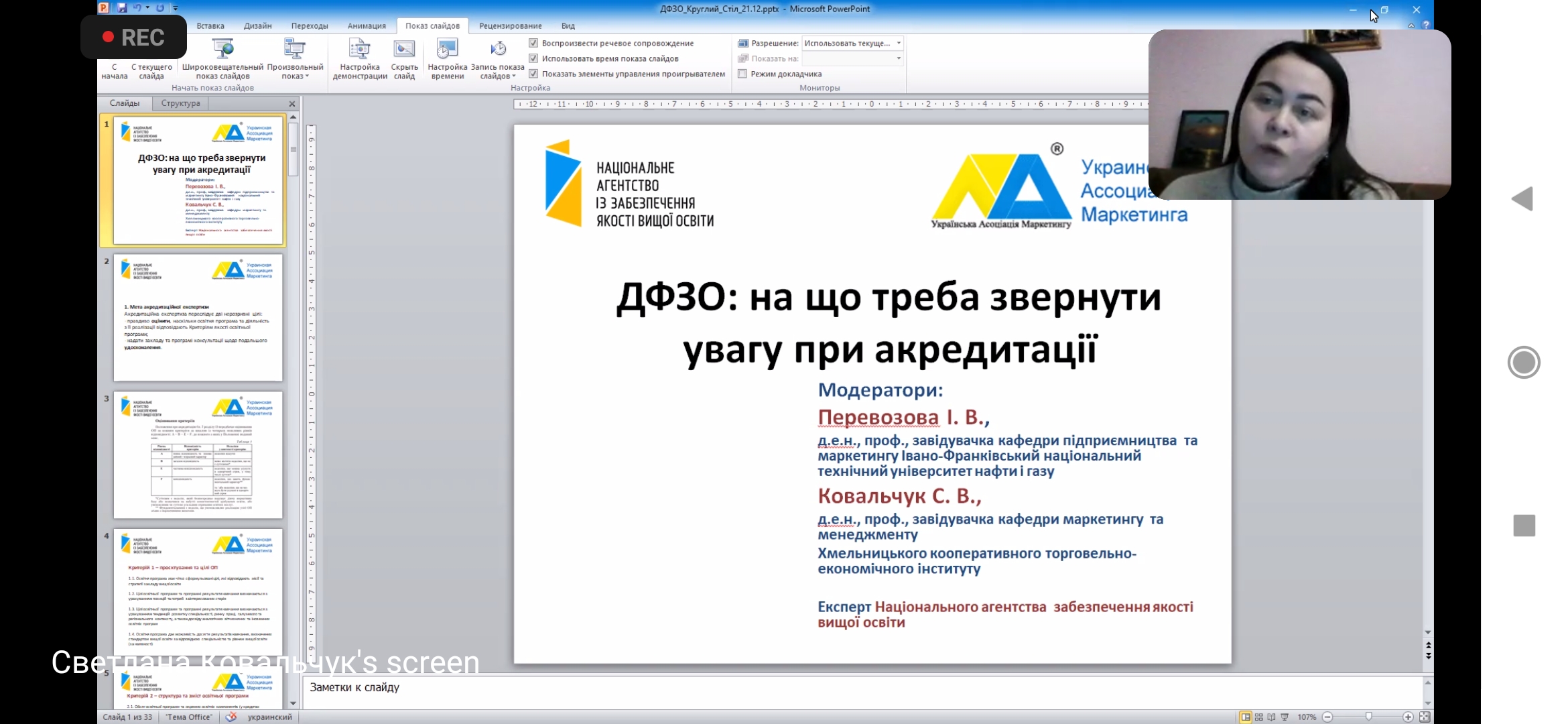1568x724 pixels.
Task: Uncheck Воспроизвести речевое сопровождение
Action: (533, 42)
